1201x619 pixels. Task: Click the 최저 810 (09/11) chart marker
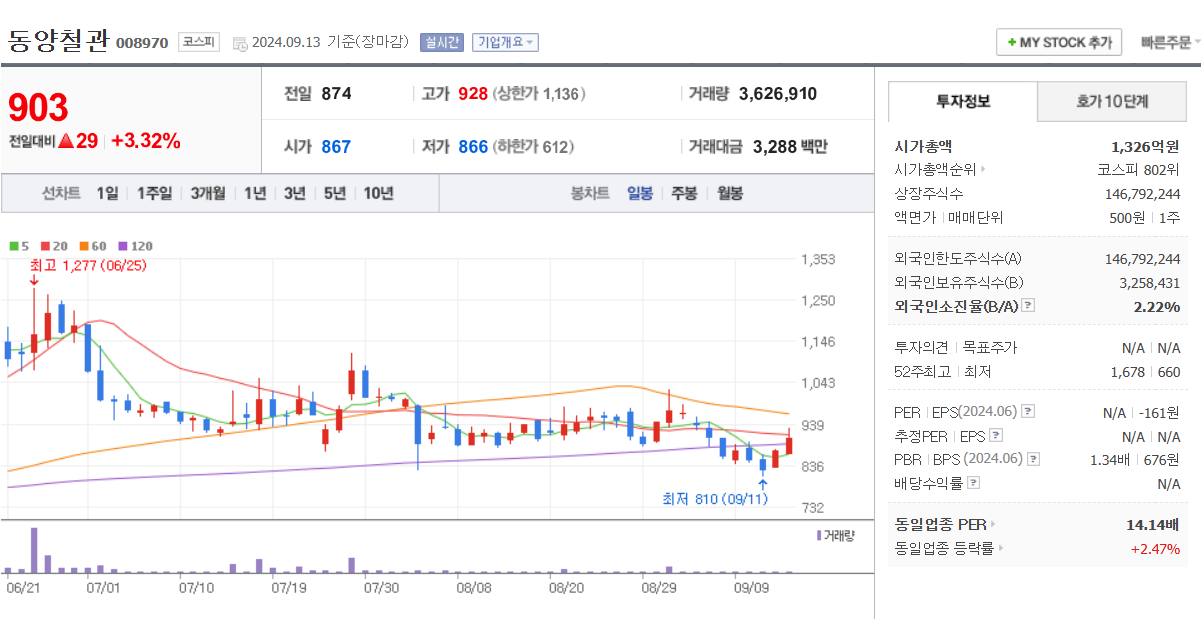coord(714,498)
